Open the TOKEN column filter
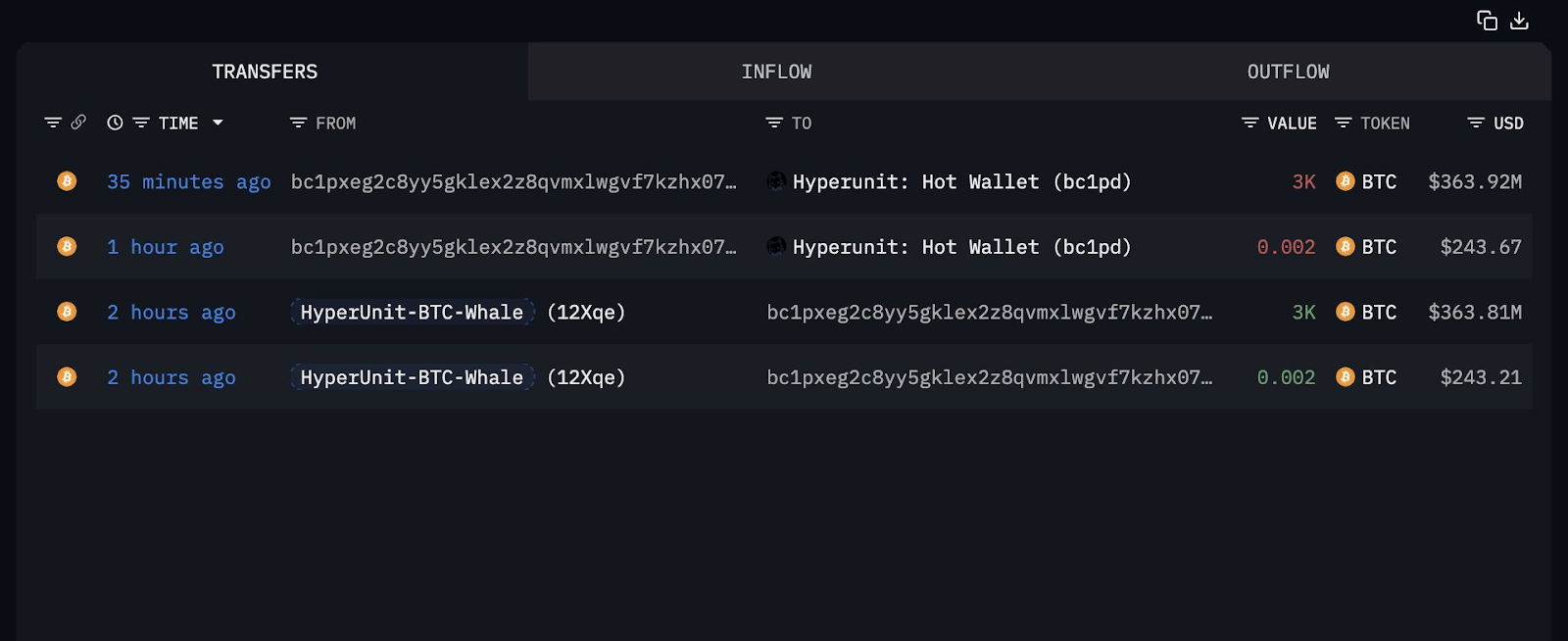 (1344, 123)
